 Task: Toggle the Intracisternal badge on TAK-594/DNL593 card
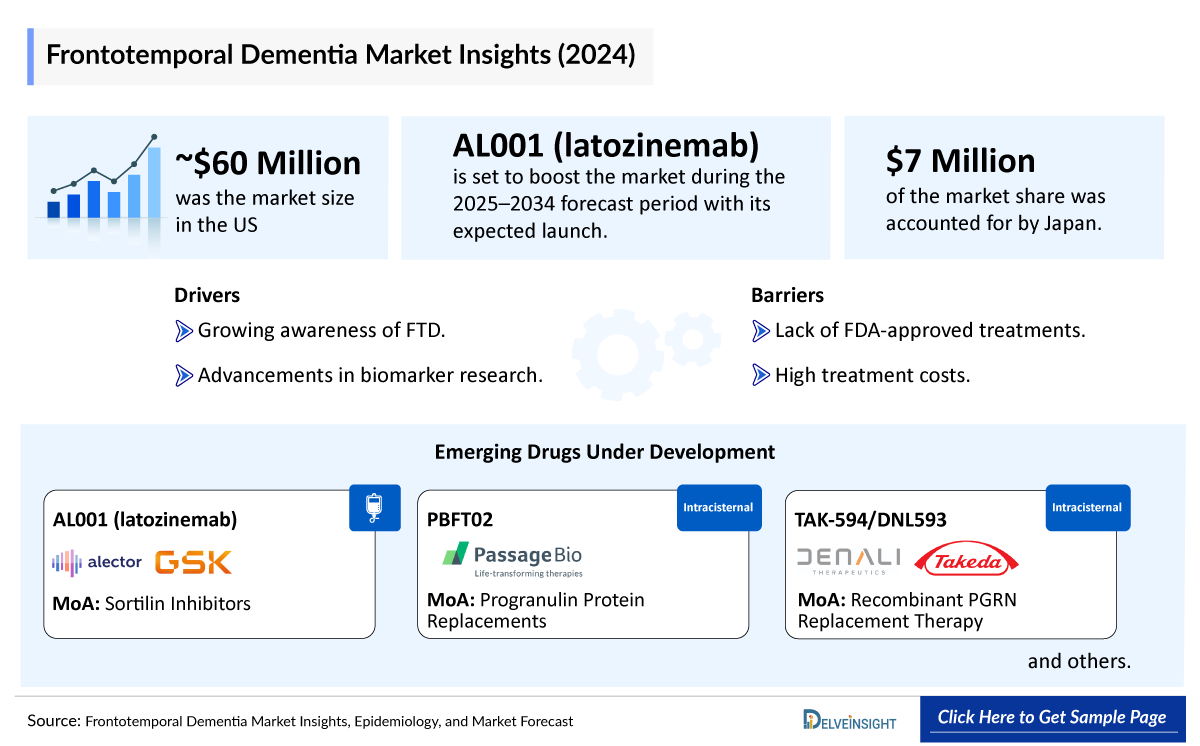pyautogui.click(x=1088, y=507)
